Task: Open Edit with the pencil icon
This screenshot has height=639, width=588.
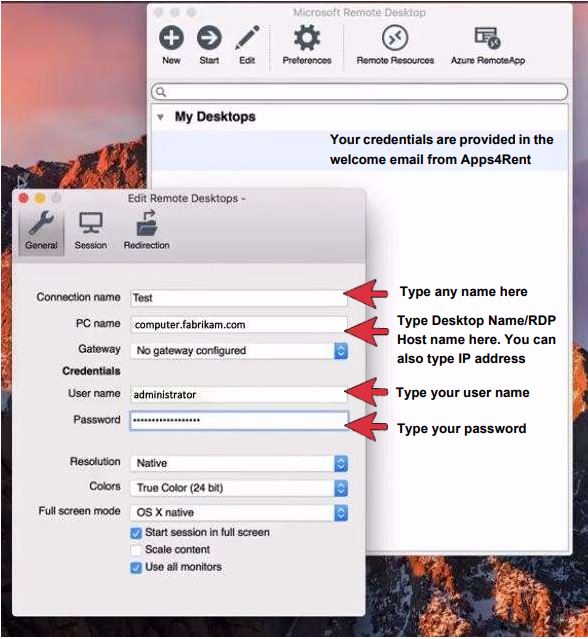Action: coord(247,37)
